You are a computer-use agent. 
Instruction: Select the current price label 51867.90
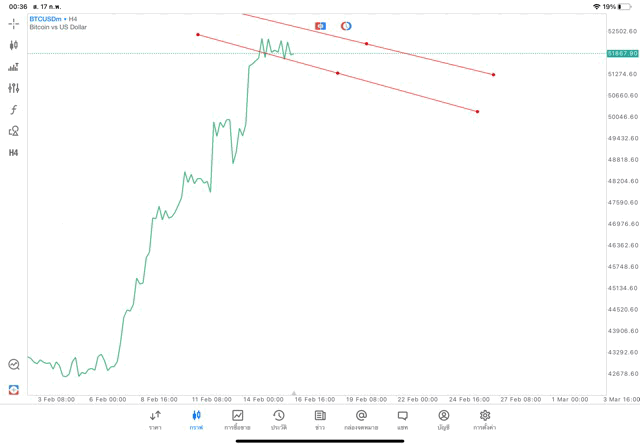click(x=622, y=53)
